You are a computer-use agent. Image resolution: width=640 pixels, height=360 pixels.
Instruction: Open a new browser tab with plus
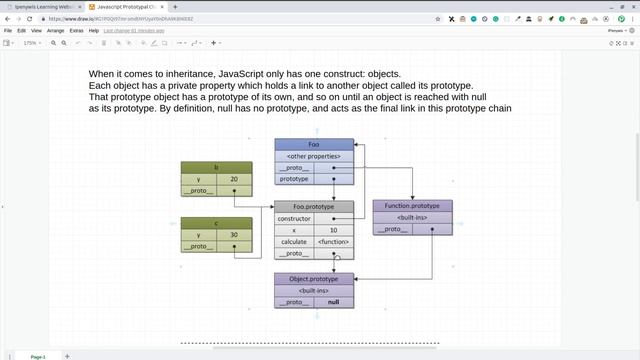tap(175, 7)
